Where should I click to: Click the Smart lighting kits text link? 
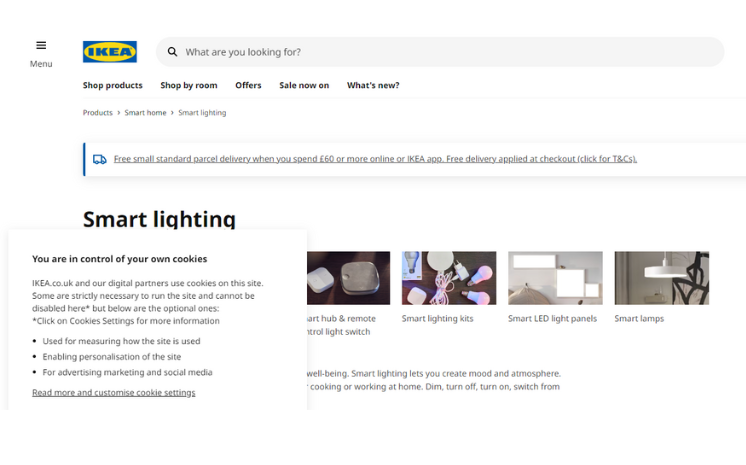[437, 319]
